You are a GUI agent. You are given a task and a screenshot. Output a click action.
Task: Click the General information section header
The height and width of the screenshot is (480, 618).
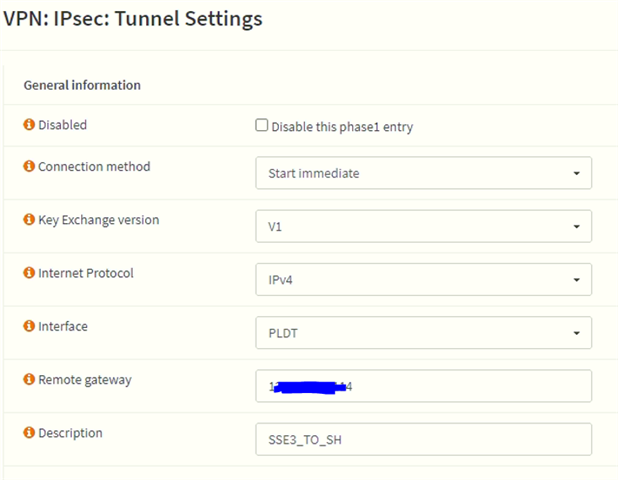coord(82,85)
